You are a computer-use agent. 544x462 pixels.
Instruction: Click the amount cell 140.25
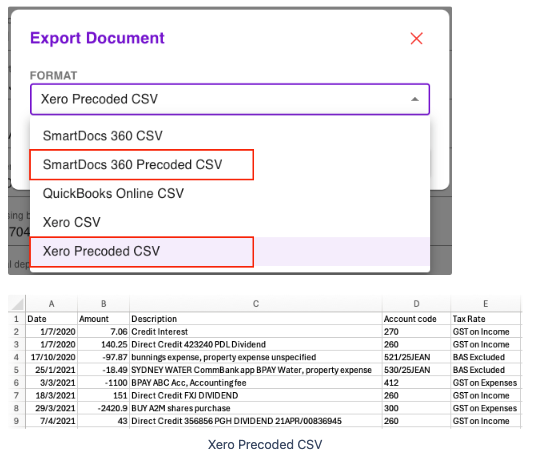[103, 344]
